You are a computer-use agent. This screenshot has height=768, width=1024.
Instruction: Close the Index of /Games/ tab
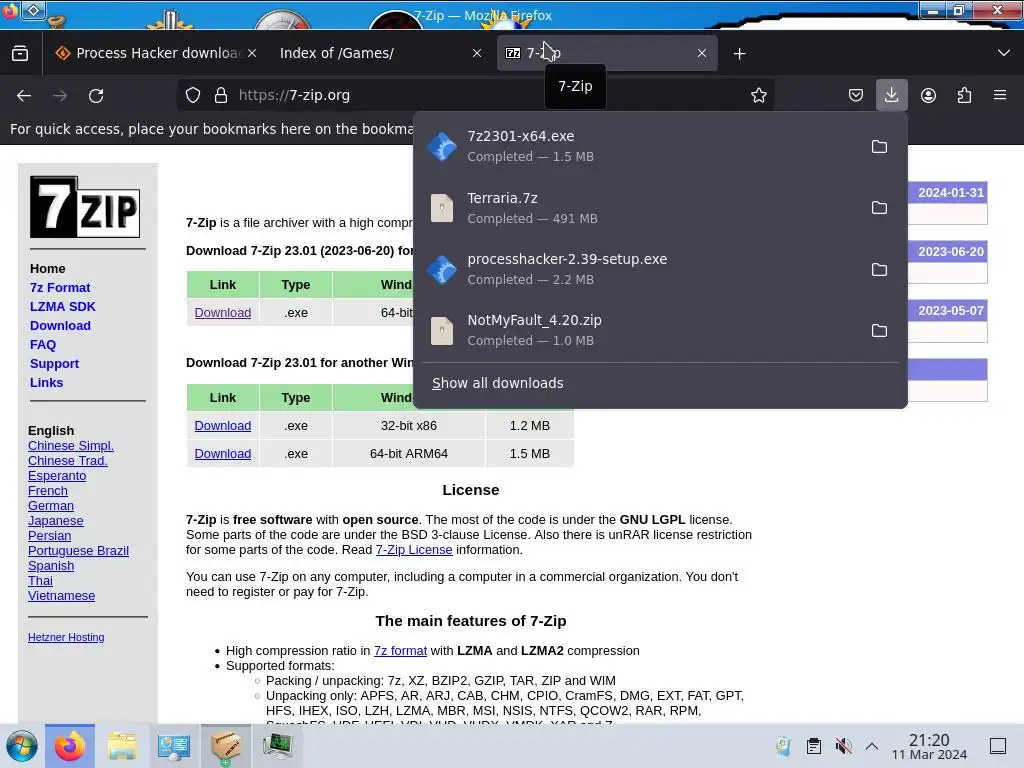pos(477,53)
